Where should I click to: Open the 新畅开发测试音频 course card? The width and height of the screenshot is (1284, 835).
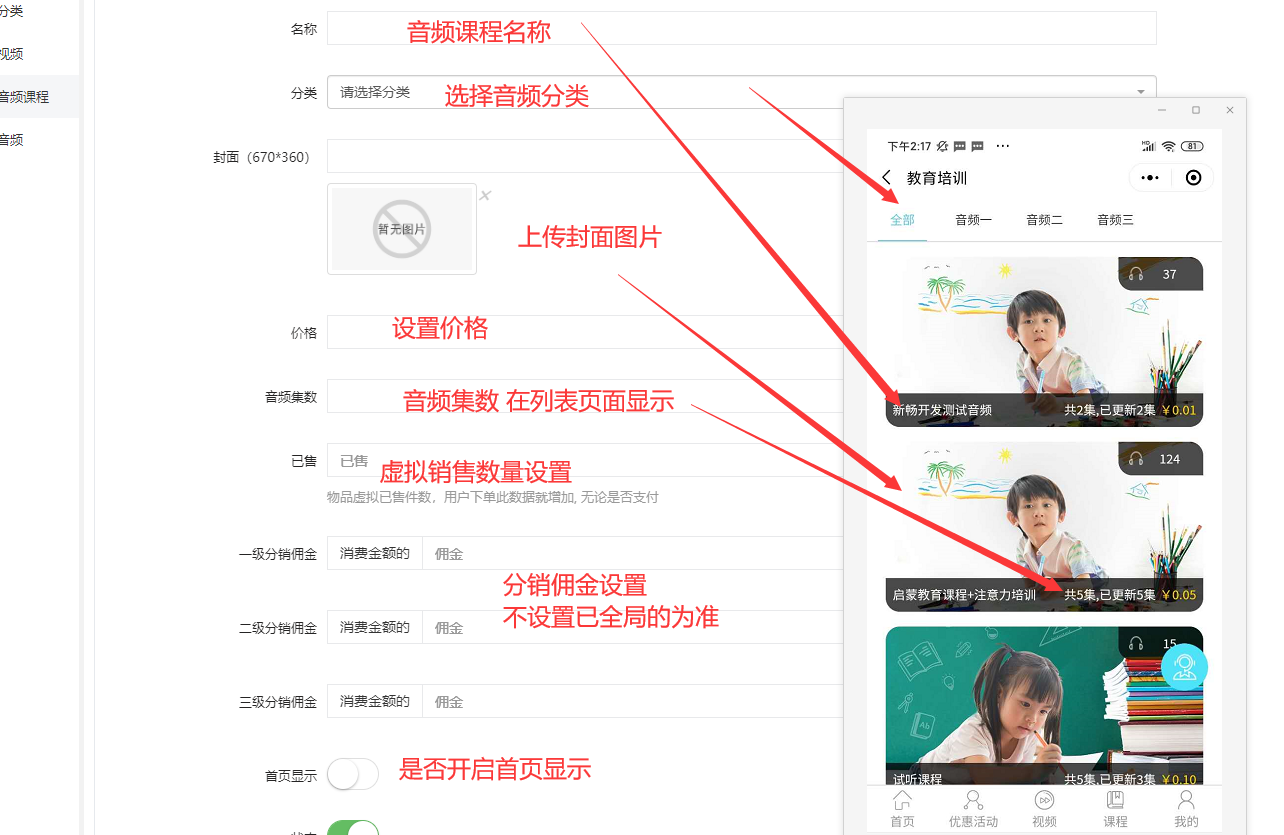[x=1044, y=342]
